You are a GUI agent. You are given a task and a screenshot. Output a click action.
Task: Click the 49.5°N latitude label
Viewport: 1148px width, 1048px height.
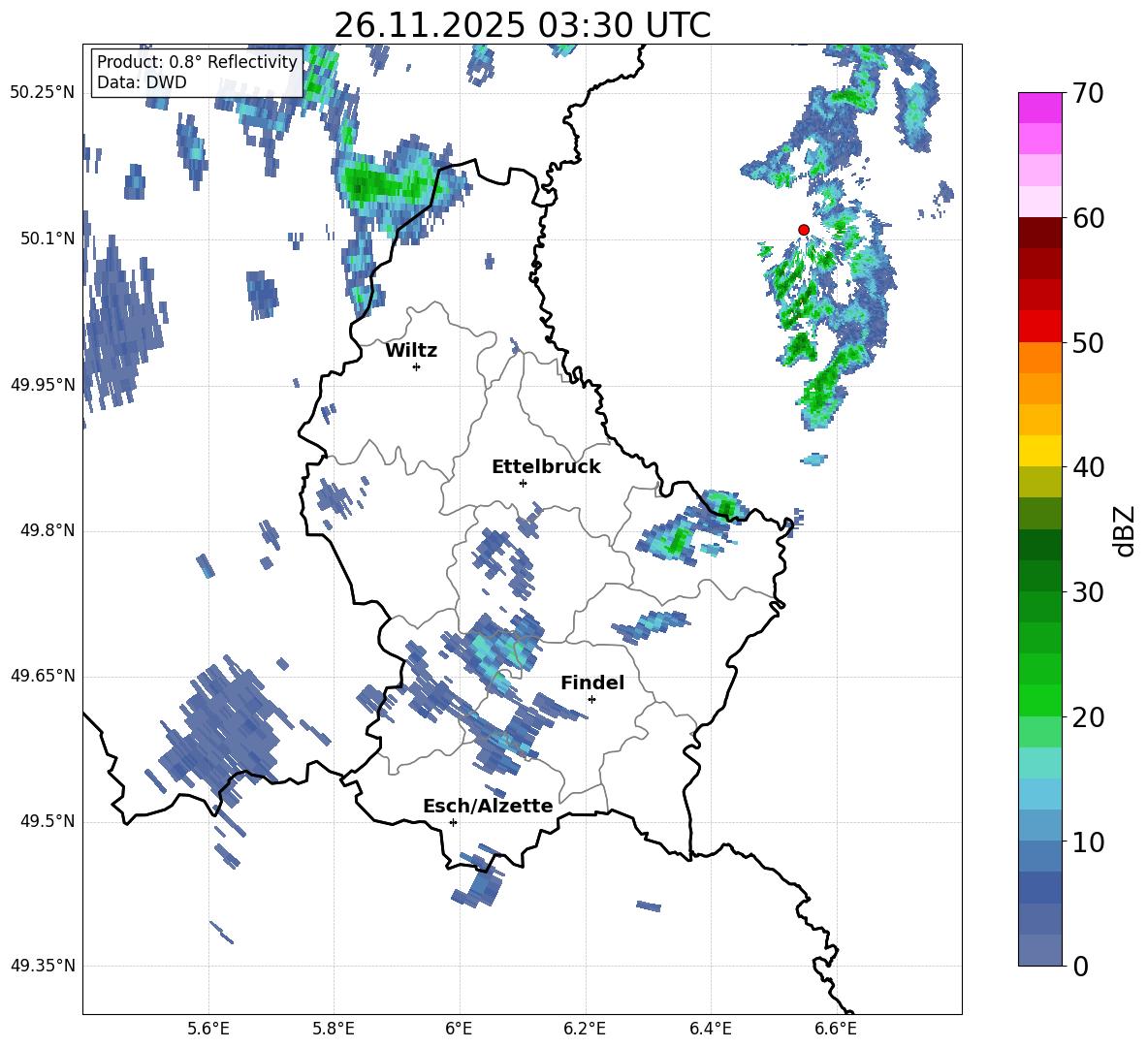point(48,821)
